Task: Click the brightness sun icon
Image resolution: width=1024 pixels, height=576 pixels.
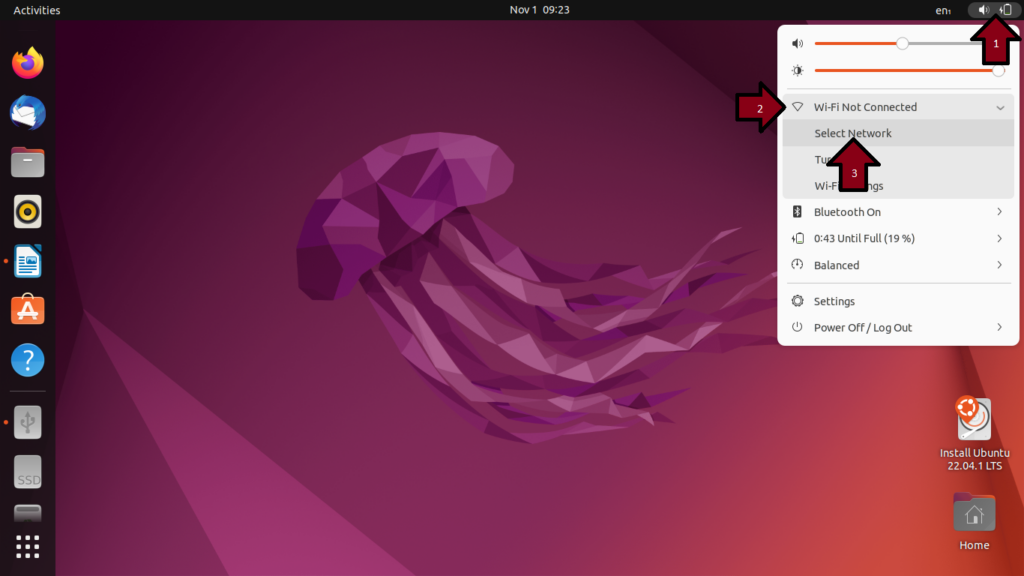Action: click(x=797, y=71)
